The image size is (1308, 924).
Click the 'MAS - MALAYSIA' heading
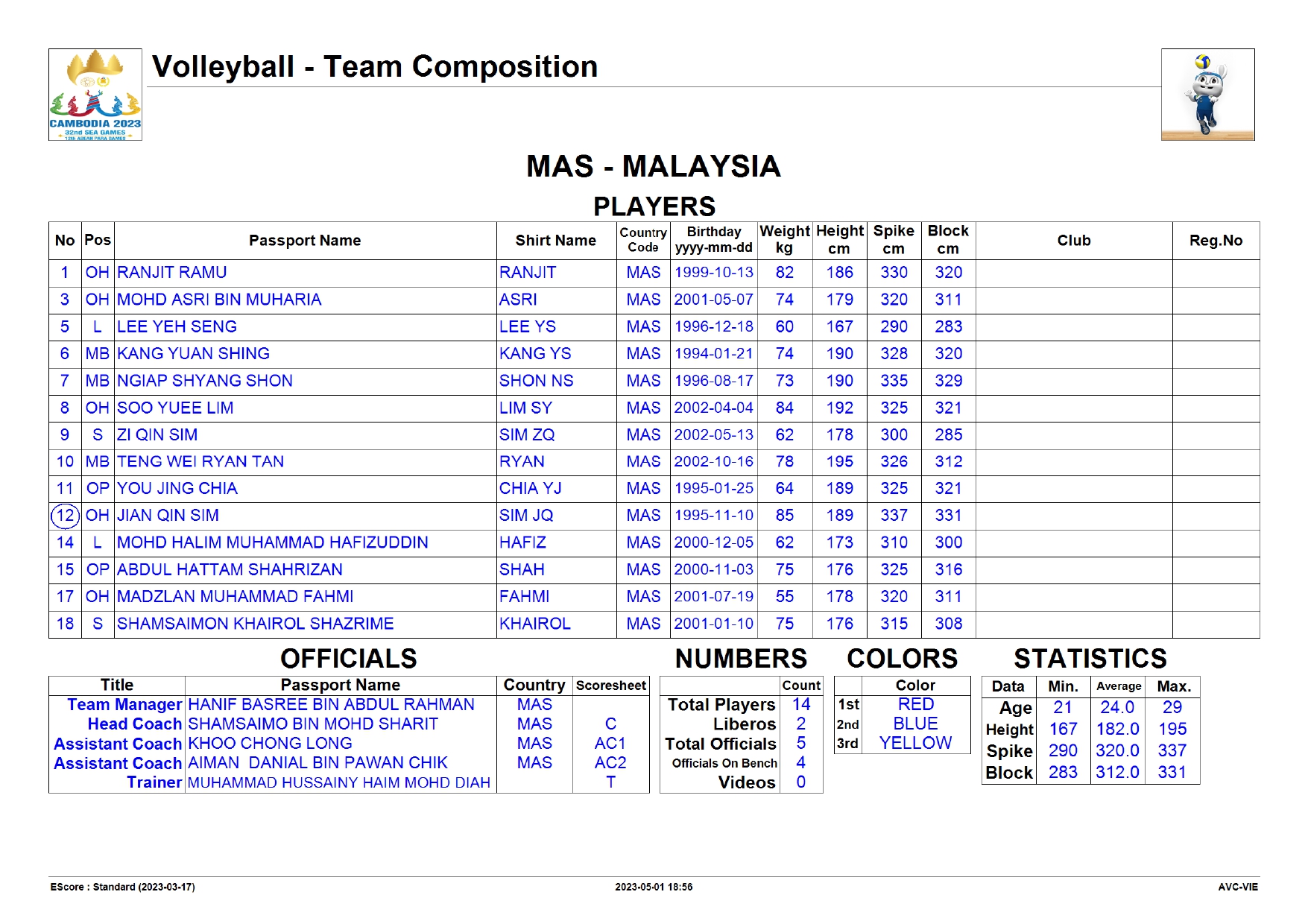(x=654, y=166)
